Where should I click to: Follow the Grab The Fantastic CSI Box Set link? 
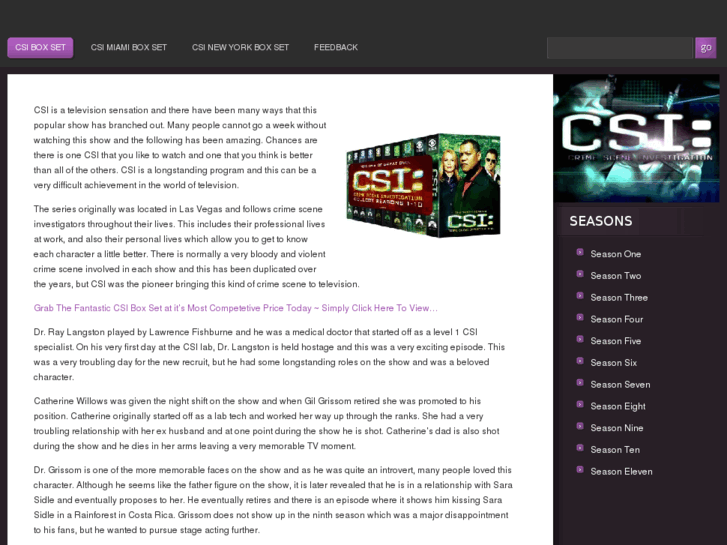pyautogui.click(x=236, y=308)
